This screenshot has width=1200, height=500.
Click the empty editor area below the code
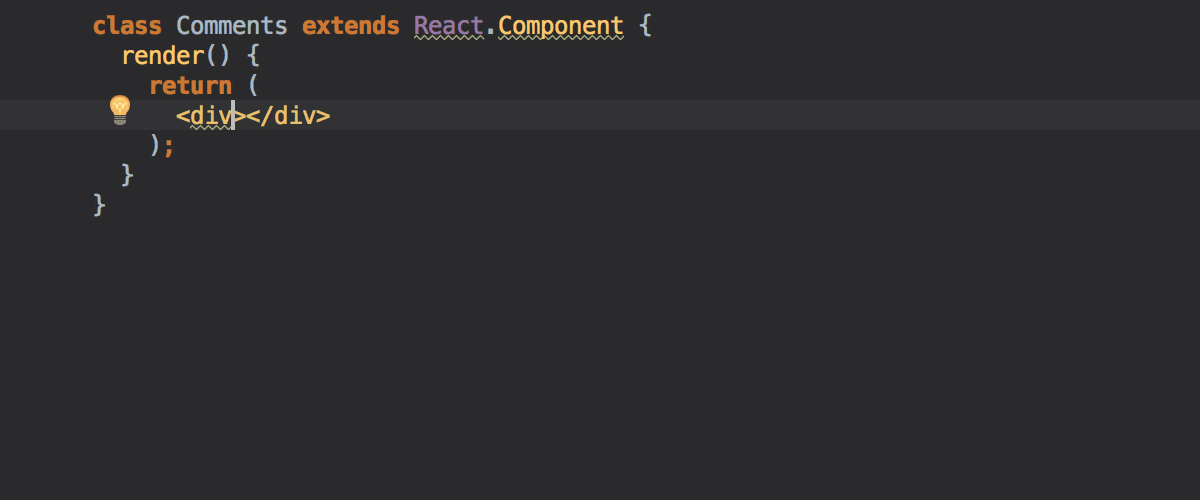click(600, 360)
